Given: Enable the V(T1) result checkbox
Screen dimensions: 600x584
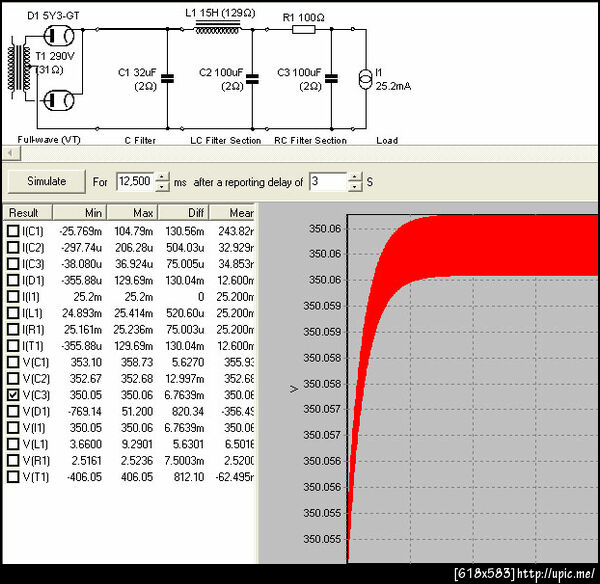Looking at the screenshot, I should click(13, 477).
